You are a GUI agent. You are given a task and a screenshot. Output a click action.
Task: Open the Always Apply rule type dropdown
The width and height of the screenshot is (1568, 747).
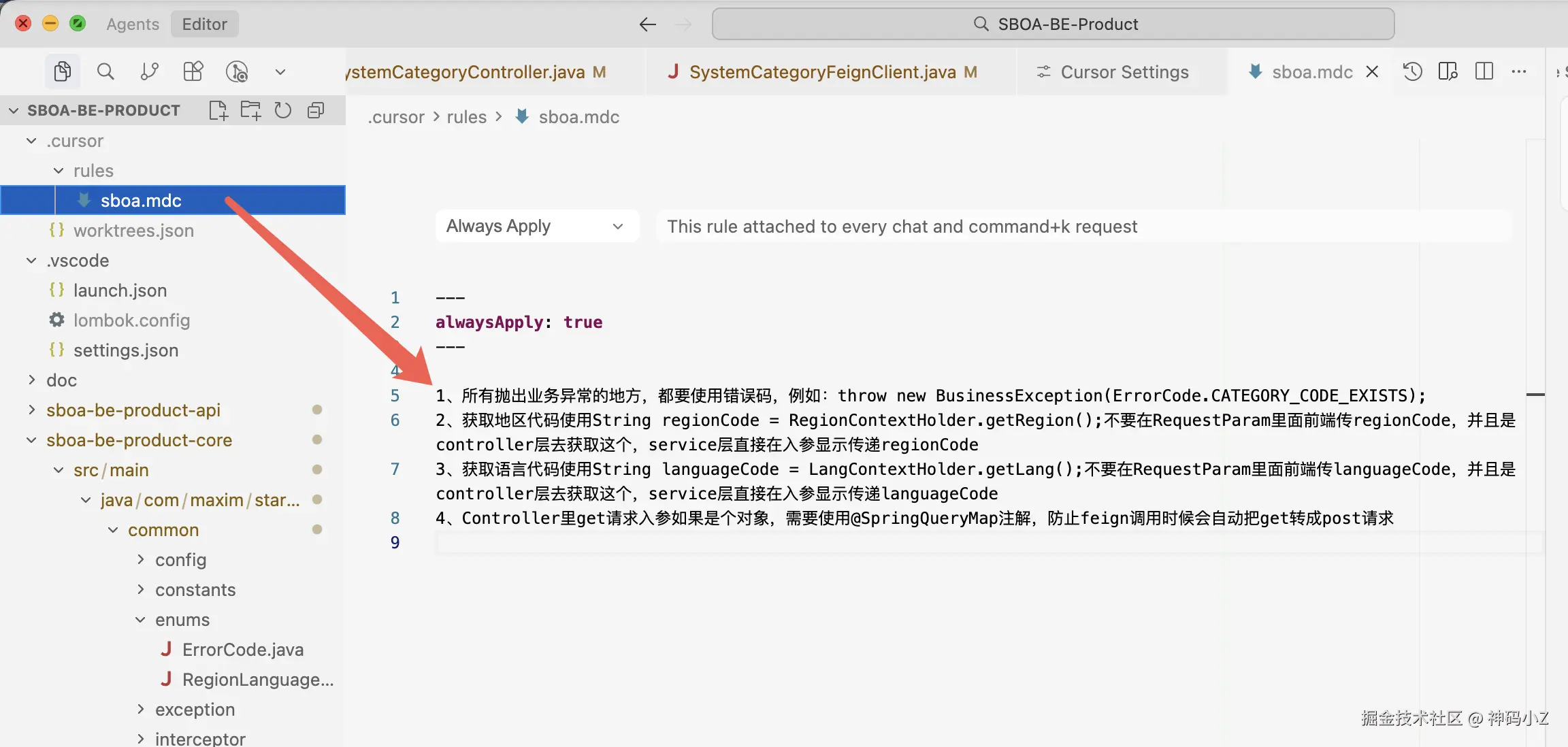pyautogui.click(x=537, y=226)
